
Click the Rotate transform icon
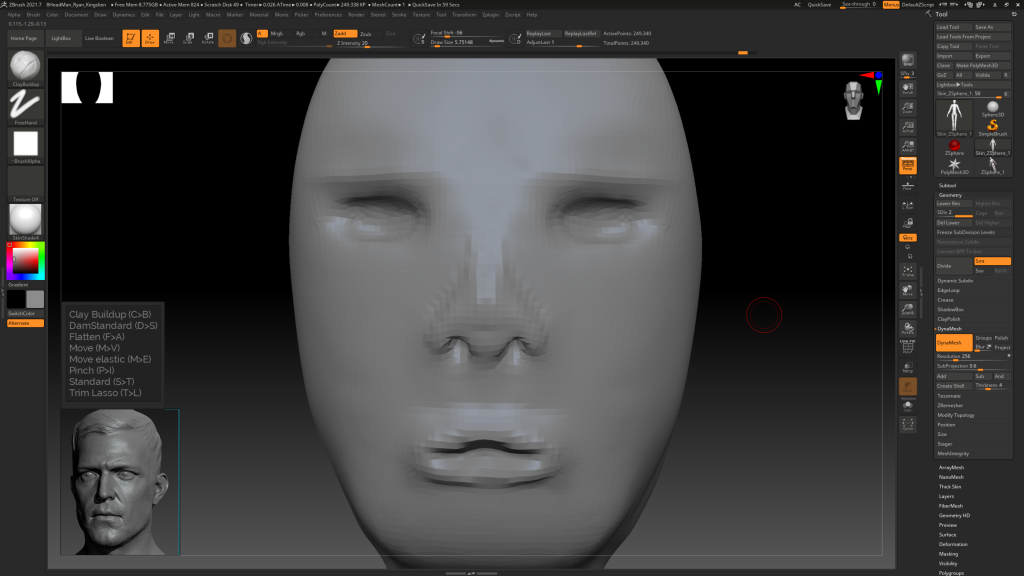click(x=207, y=39)
